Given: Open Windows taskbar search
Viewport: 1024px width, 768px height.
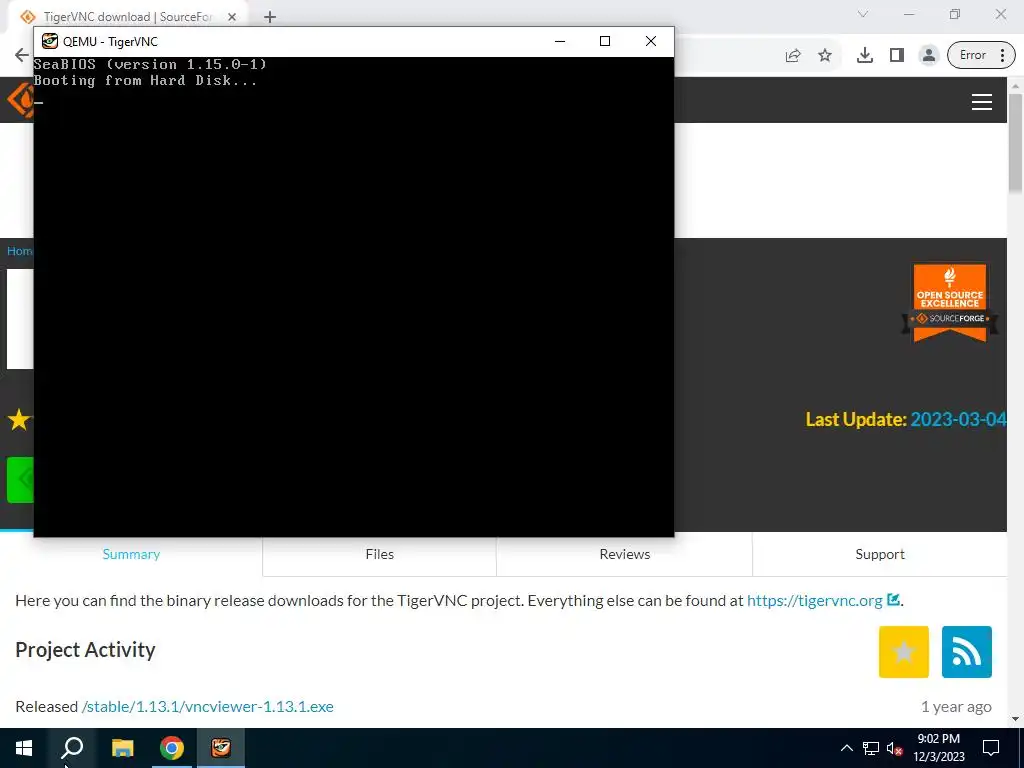Looking at the screenshot, I should pyautogui.click(x=72, y=748).
